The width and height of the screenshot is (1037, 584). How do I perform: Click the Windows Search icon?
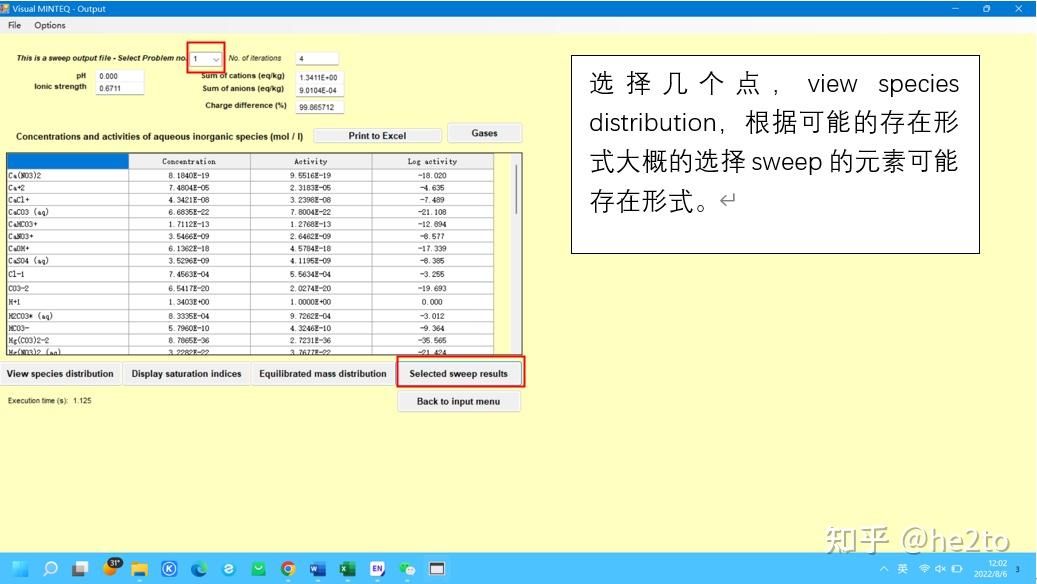point(50,568)
